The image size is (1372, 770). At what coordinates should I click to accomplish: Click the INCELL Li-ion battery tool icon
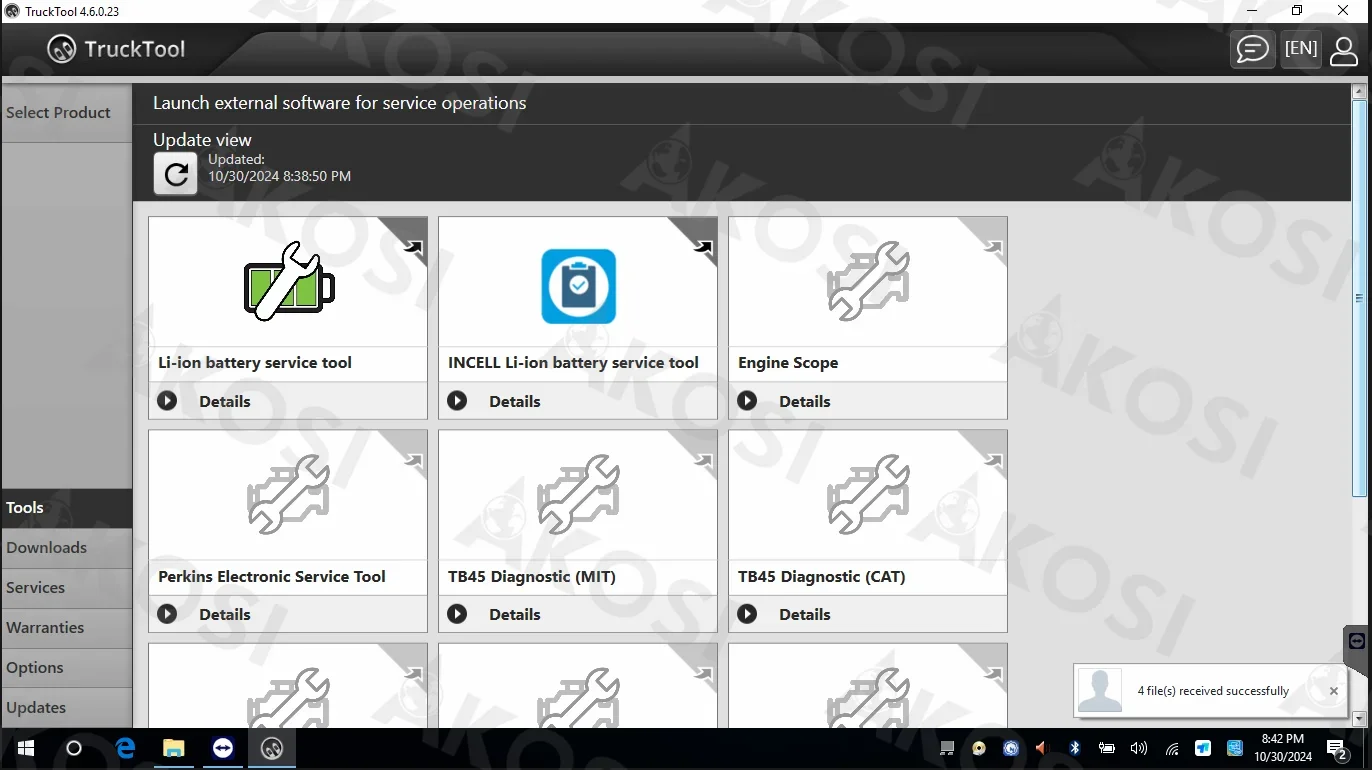point(578,287)
